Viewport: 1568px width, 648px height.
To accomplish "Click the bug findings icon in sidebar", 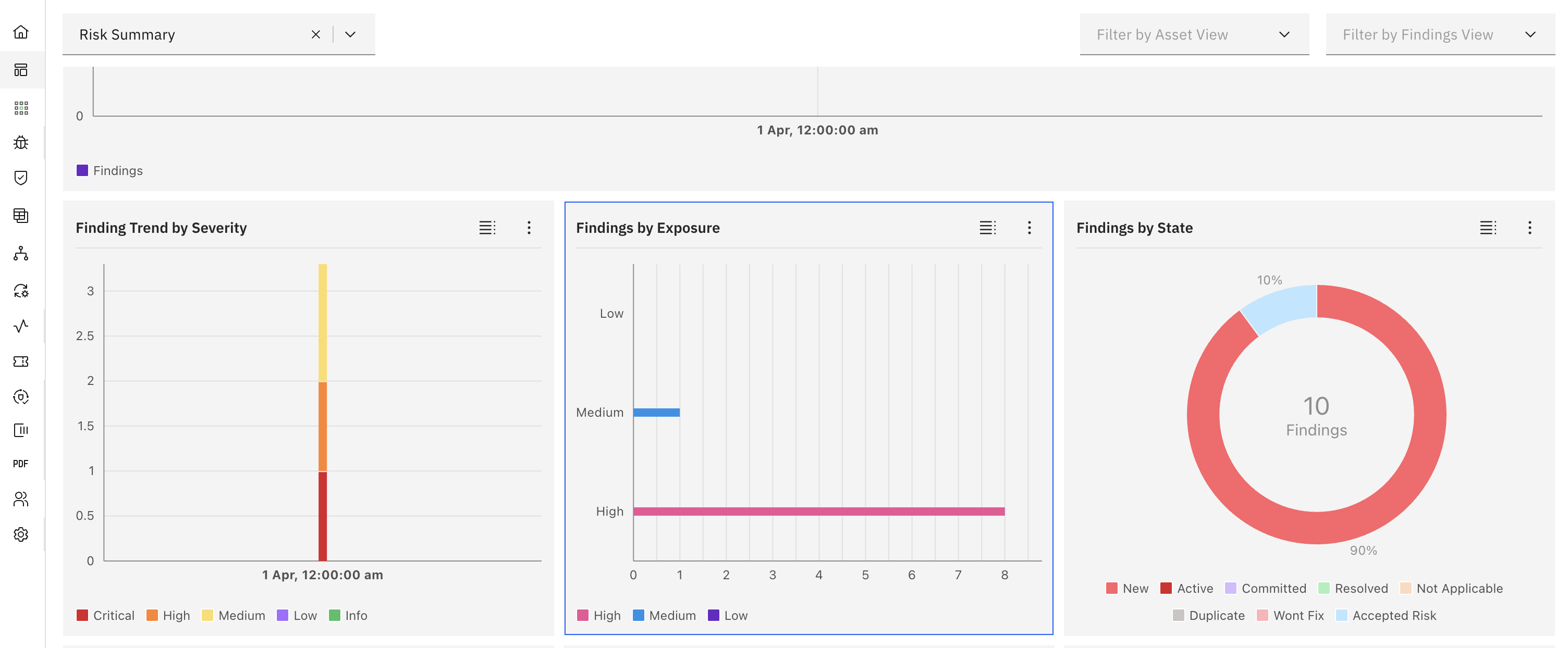I will (21, 142).
